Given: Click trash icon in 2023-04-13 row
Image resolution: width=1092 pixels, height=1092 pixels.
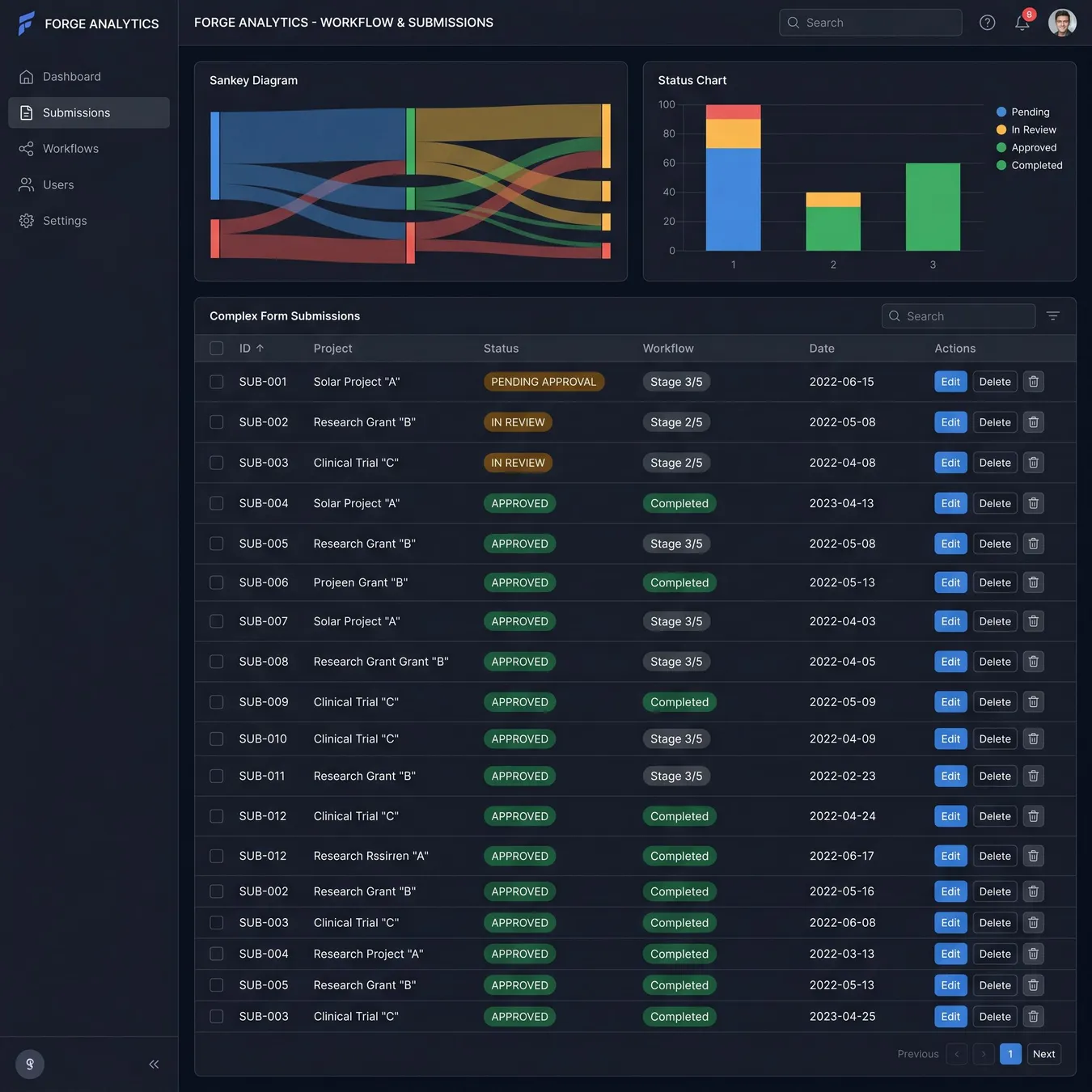Looking at the screenshot, I should tap(1033, 503).
